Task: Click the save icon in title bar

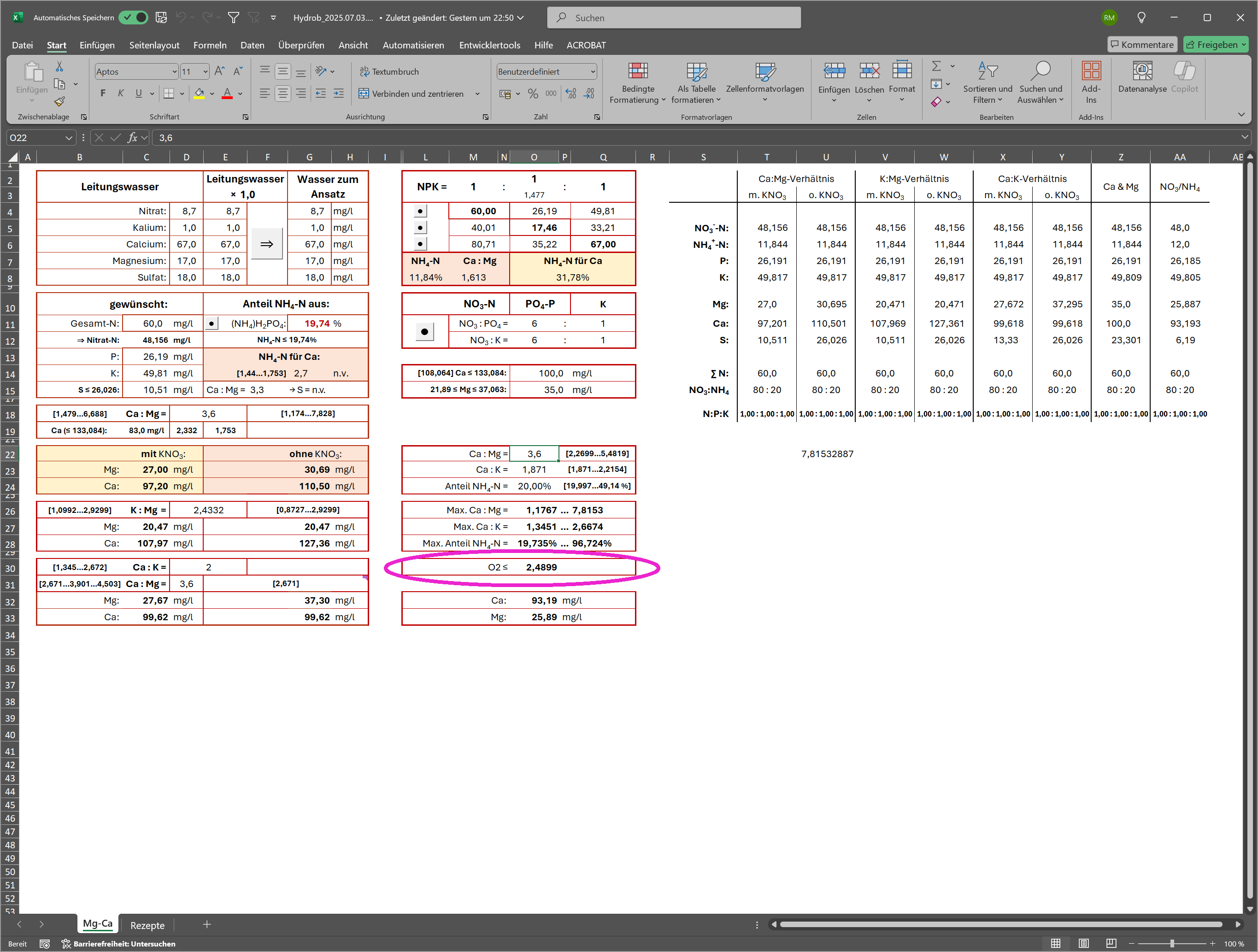Action: [162, 18]
